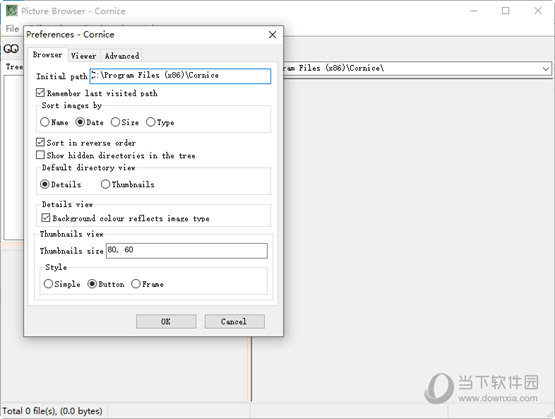Choose Thumbnails as default directory view
The width and height of the screenshot is (555, 419).
(128, 184)
